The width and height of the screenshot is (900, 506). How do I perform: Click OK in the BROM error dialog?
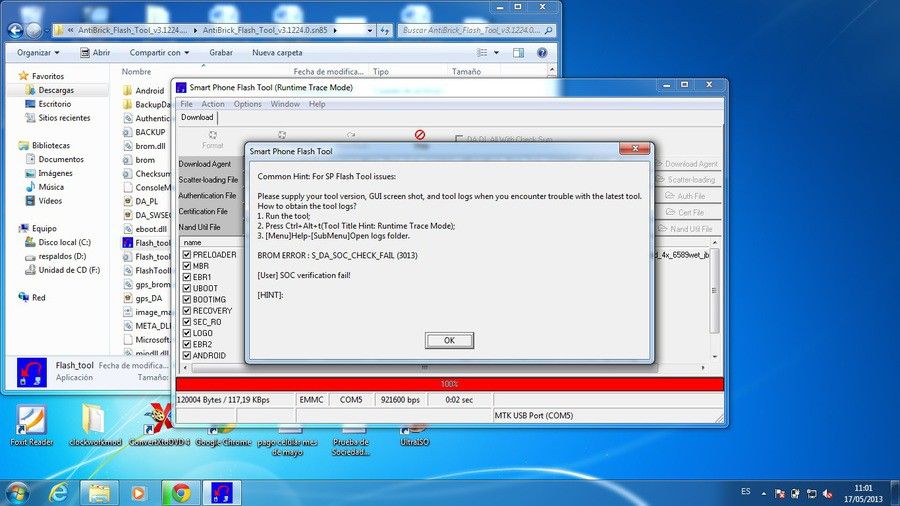(x=449, y=340)
